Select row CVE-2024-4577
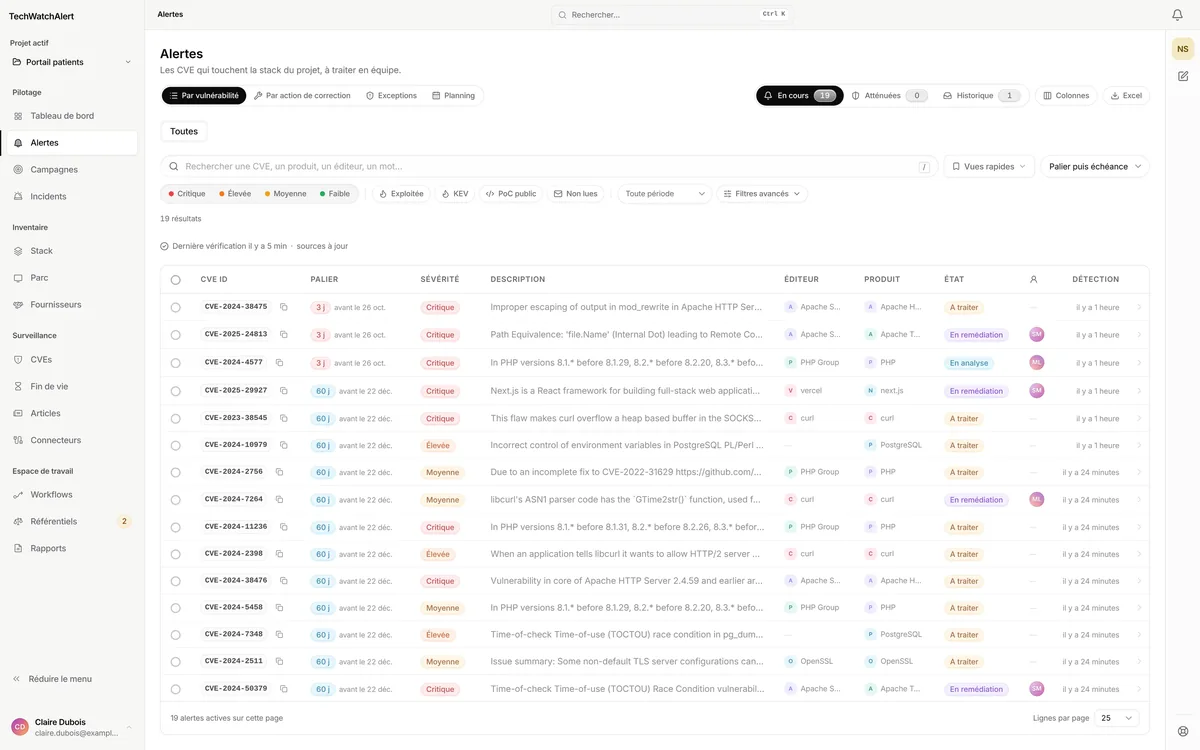The height and width of the screenshot is (750, 1200). [175, 363]
